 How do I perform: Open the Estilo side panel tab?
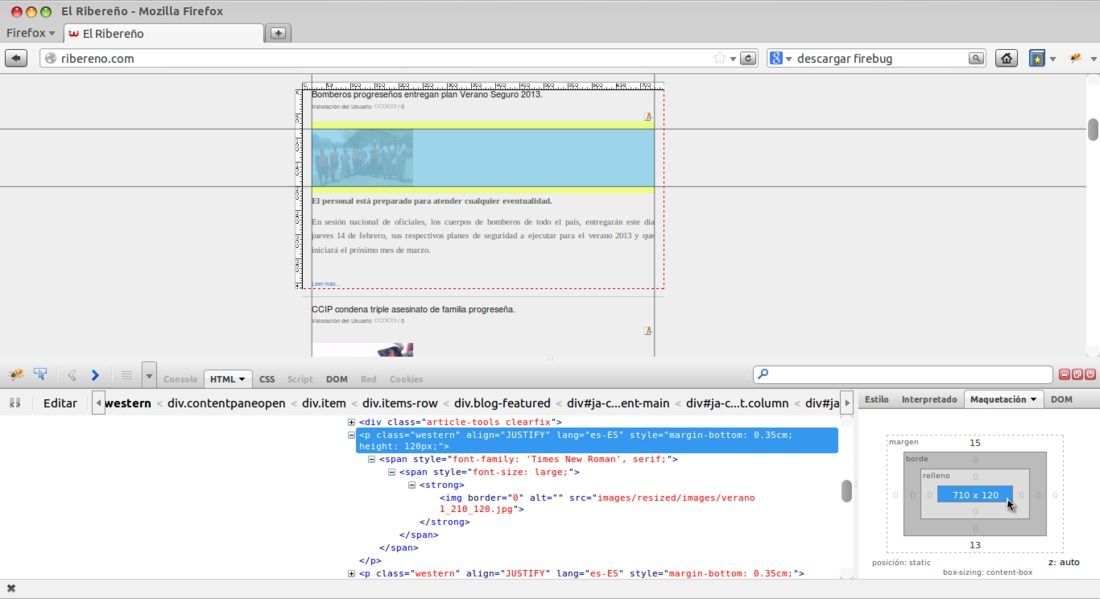click(876, 399)
